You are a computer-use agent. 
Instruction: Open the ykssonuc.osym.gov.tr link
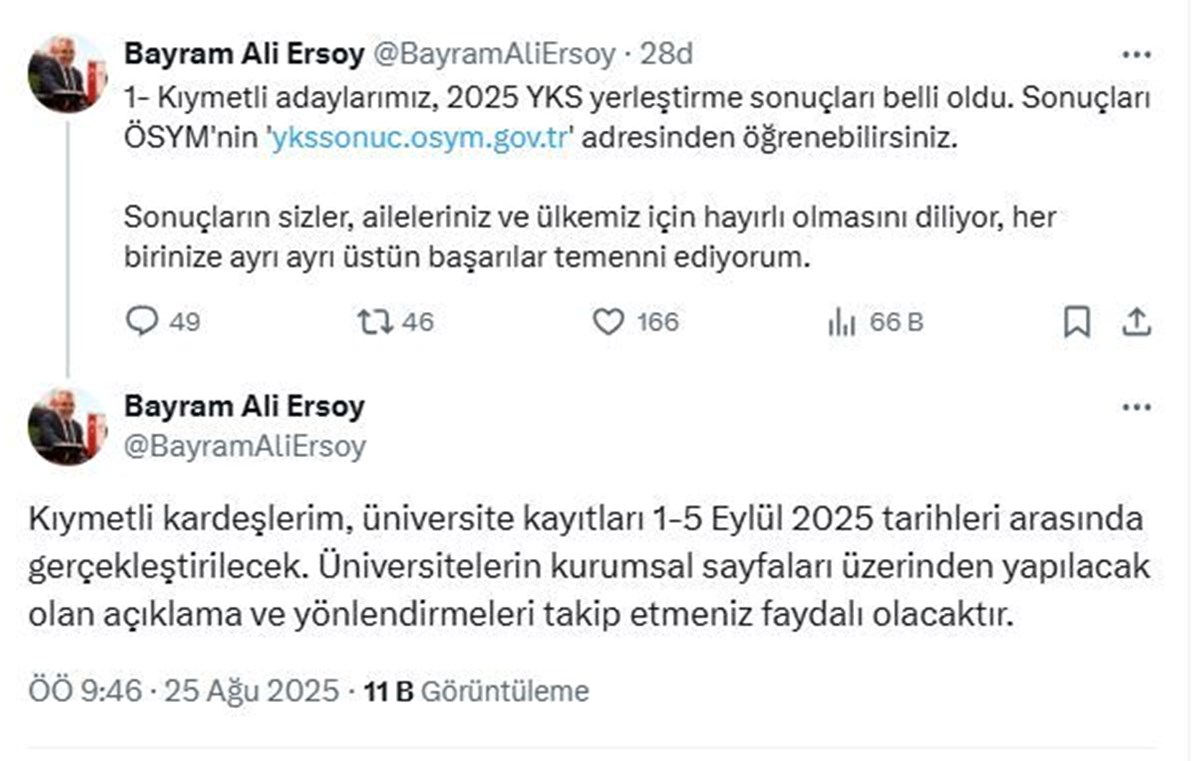tap(420, 138)
